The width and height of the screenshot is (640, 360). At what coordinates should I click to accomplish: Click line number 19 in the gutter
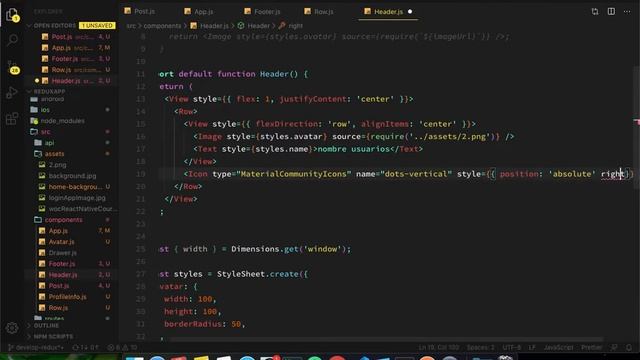(x=140, y=174)
